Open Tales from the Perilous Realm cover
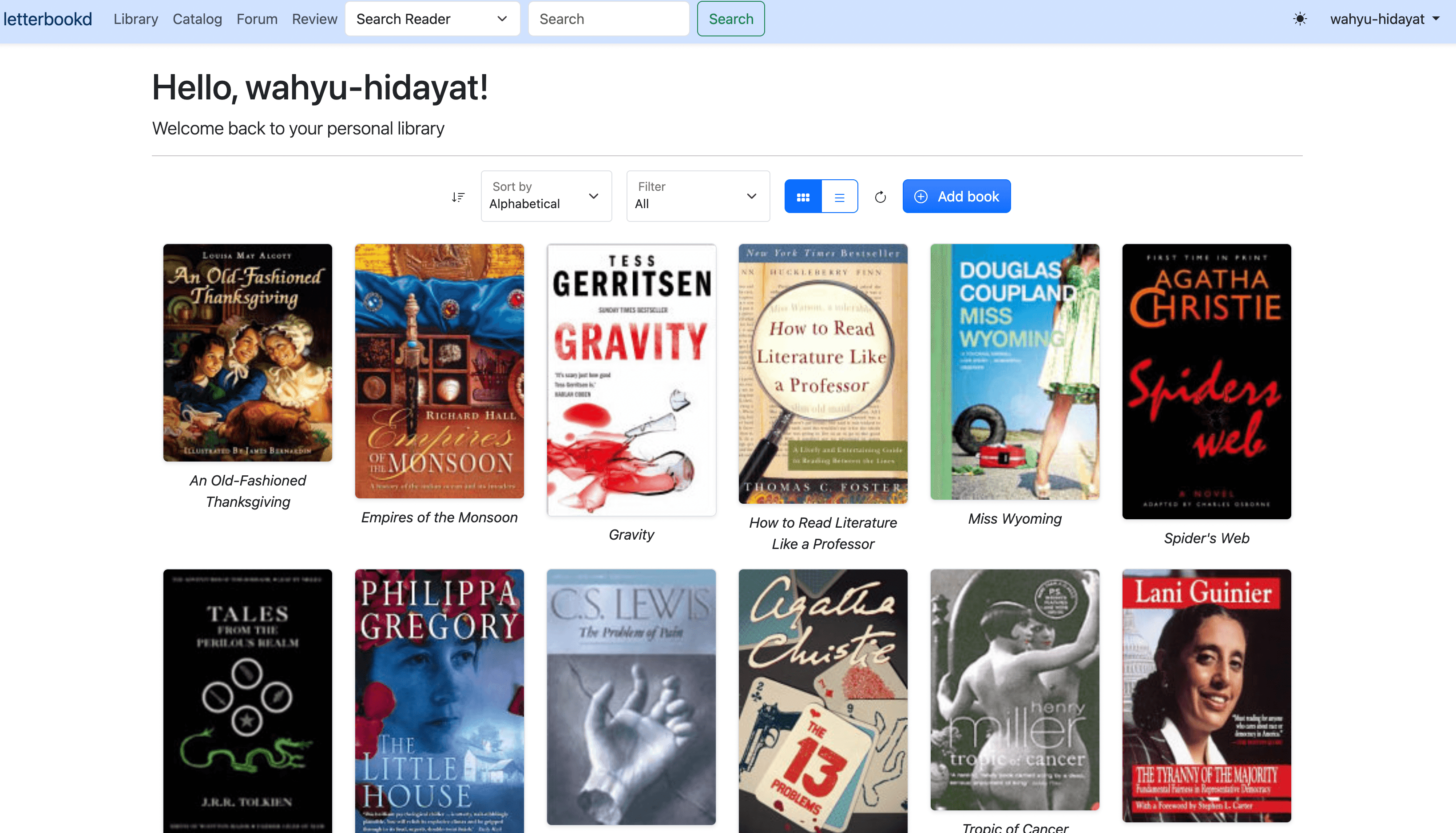1456x833 pixels. pyautogui.click(x=248, y=701)
